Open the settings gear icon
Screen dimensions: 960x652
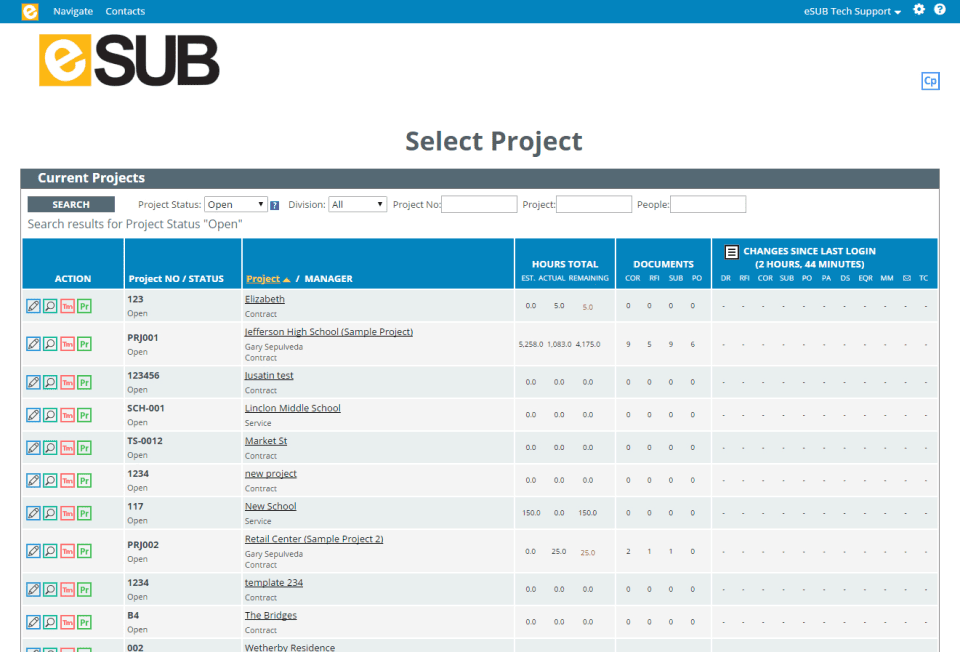pos(919,9)
